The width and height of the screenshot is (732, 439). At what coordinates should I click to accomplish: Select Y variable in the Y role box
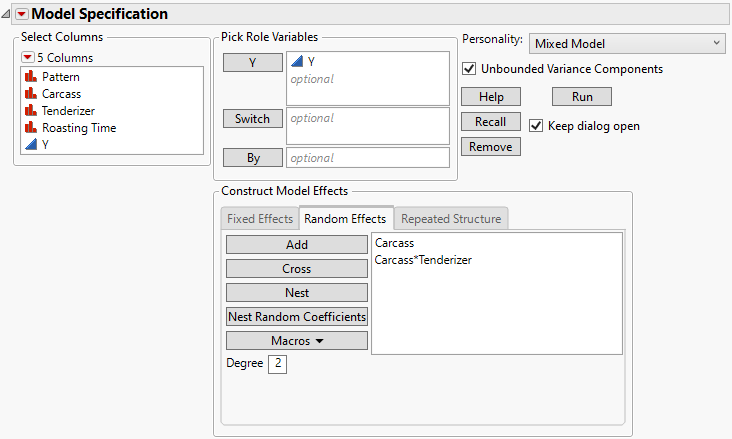[311, 62]
